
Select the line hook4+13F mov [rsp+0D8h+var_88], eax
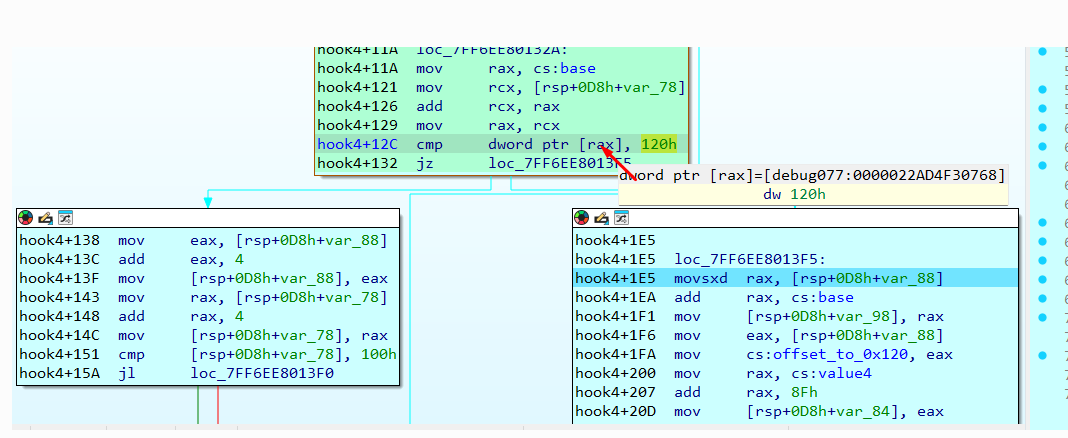click(207, 278)
